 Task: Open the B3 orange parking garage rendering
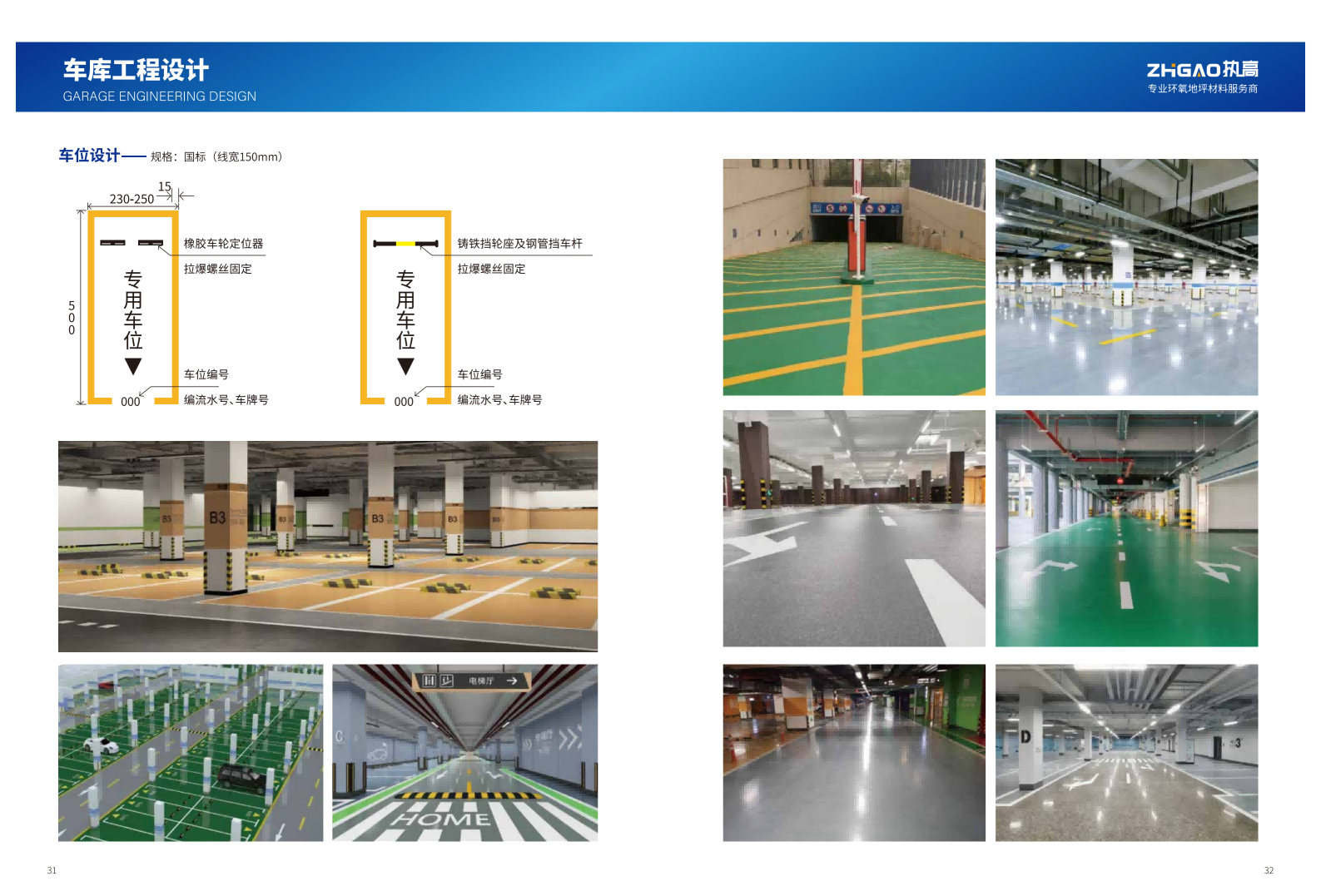point(327,546)
